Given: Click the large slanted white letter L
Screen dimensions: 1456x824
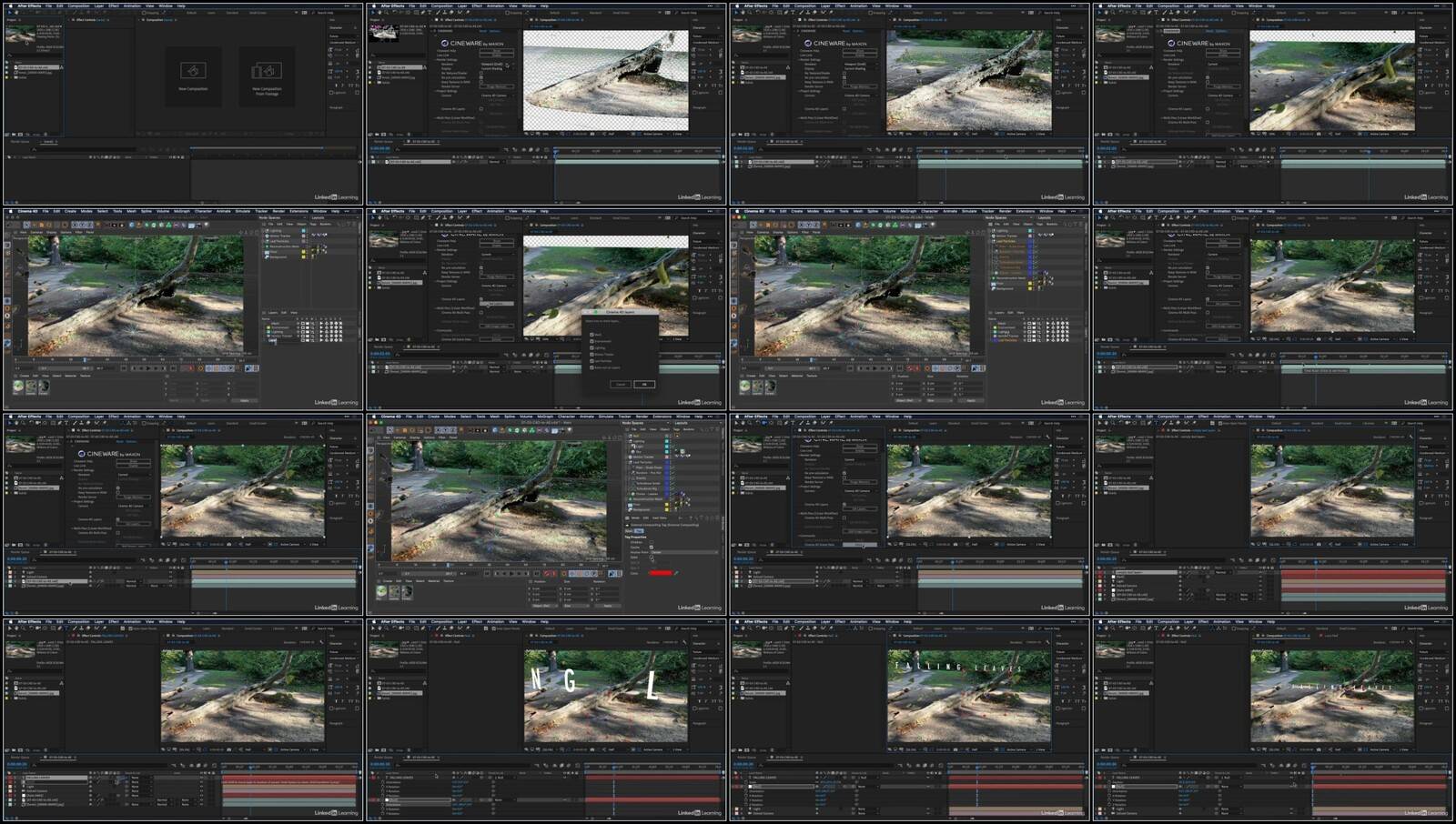Looking at the screenshot, I should tap(652, 685).
